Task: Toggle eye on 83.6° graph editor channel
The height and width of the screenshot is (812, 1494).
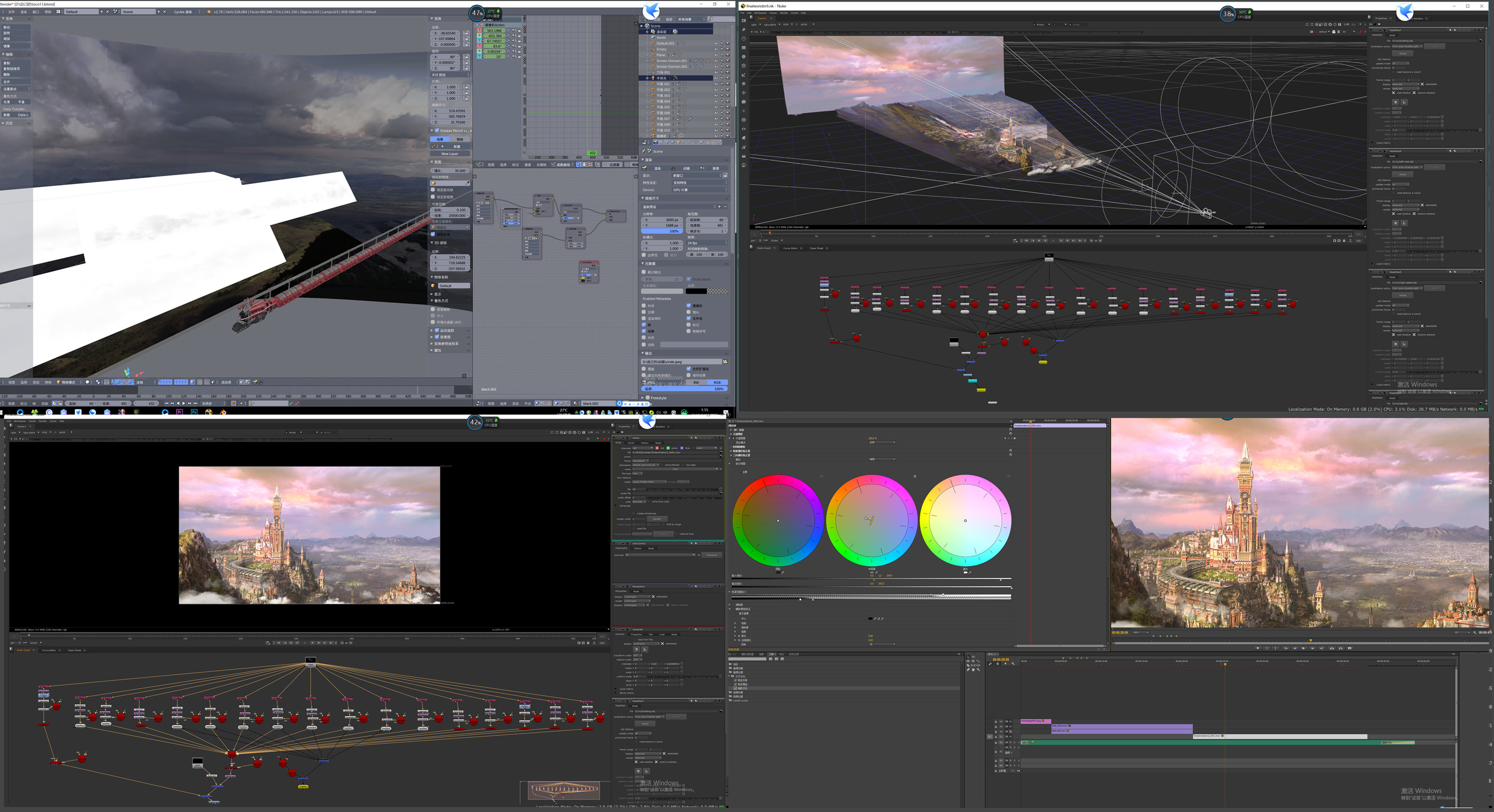Action: tap(480, 47)
